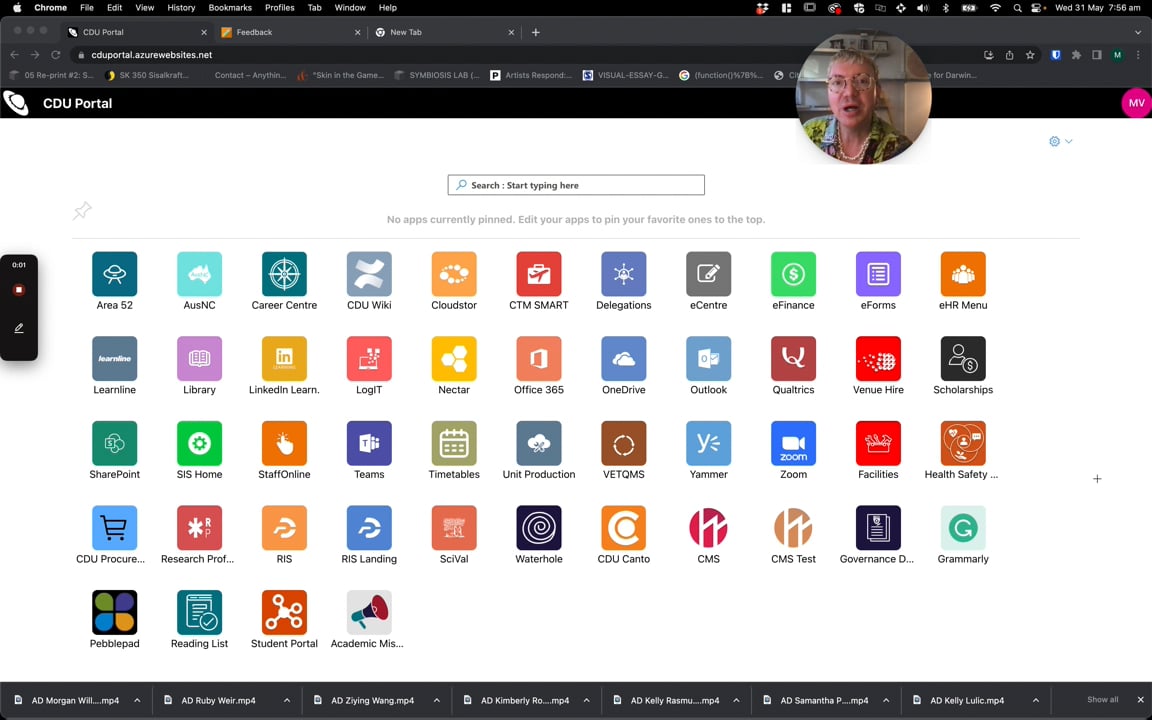
Task: Launch Qualtrics app
Action: pyautogui.click(x=793, y=359)
